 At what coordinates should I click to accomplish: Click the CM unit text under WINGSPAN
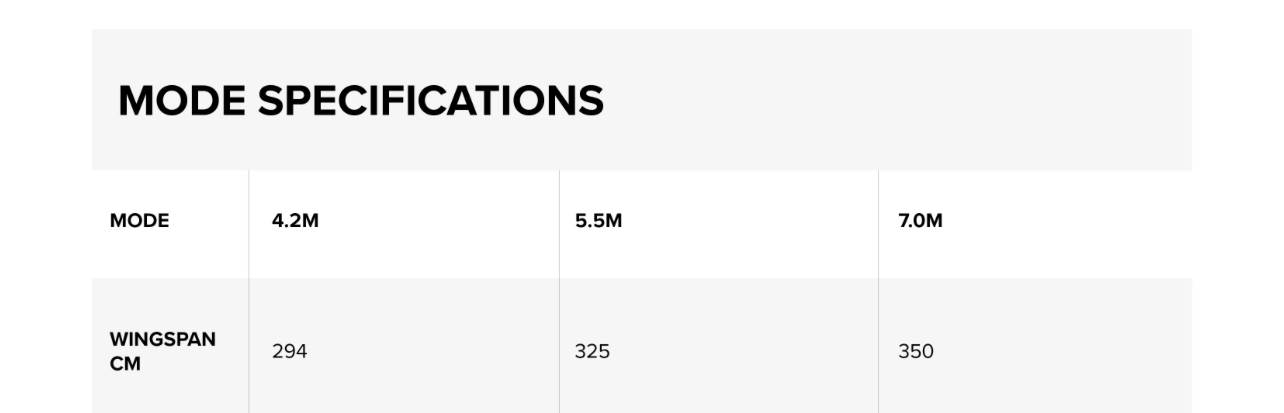click(125, 364)
